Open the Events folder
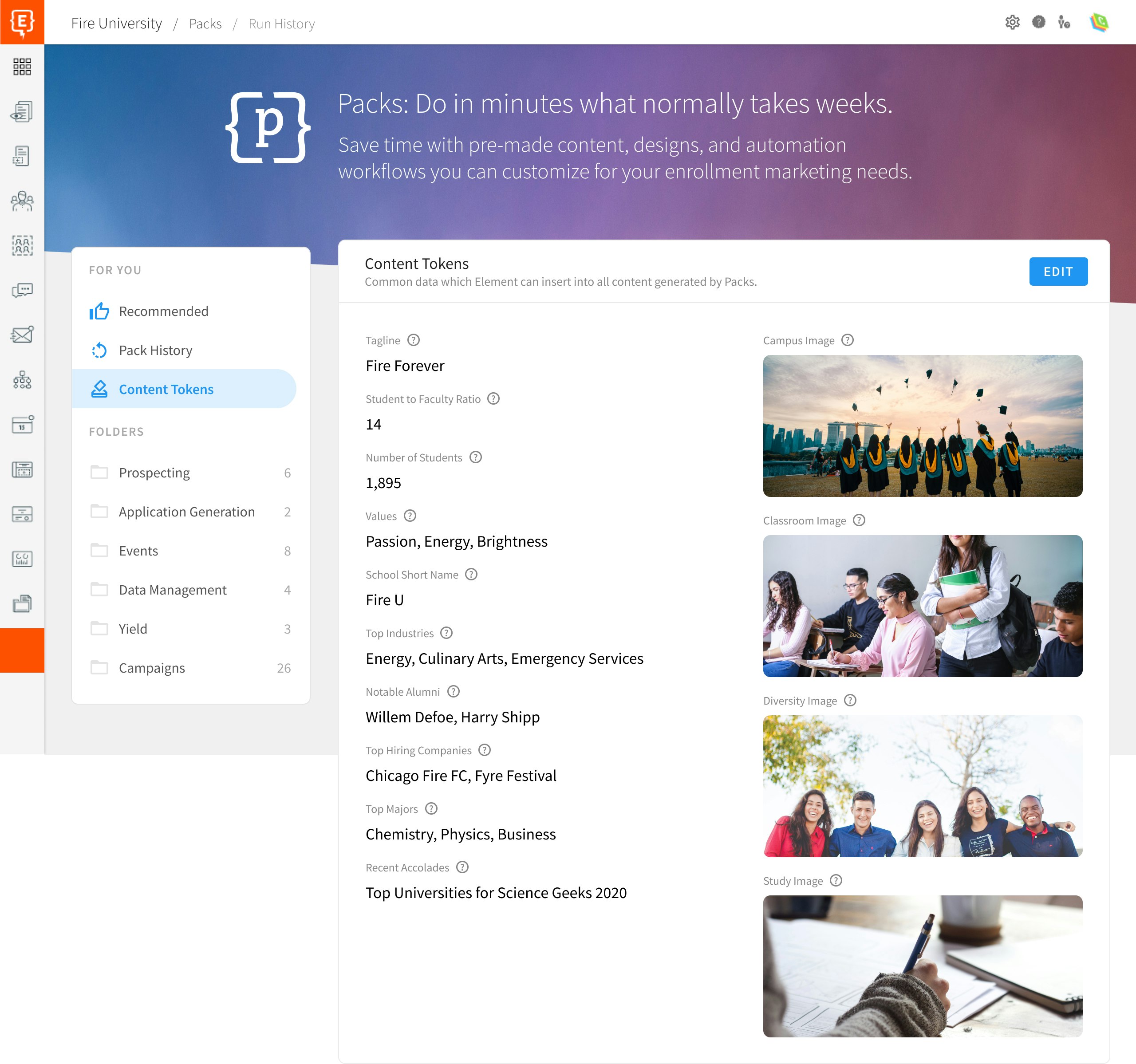 (138, 551)
